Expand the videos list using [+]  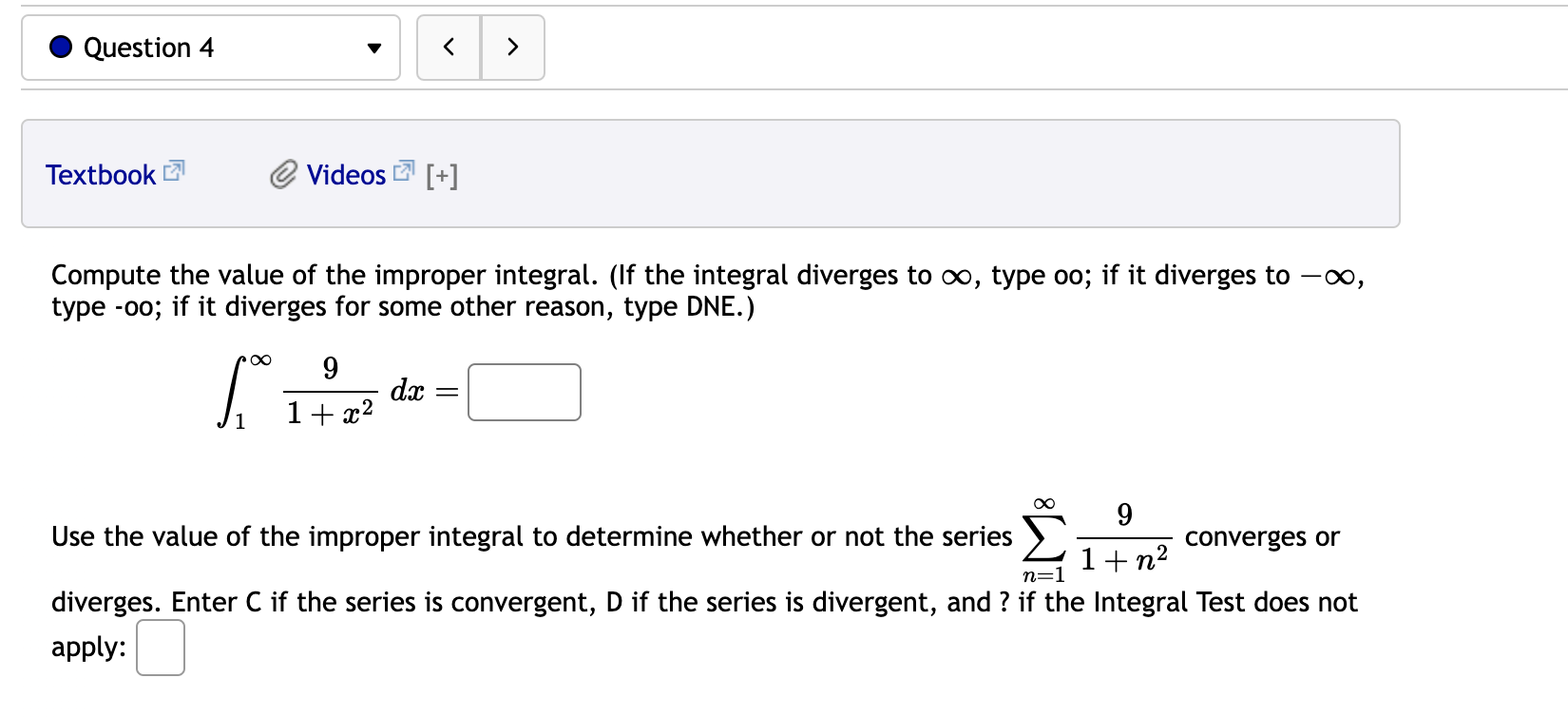(442, 175)
